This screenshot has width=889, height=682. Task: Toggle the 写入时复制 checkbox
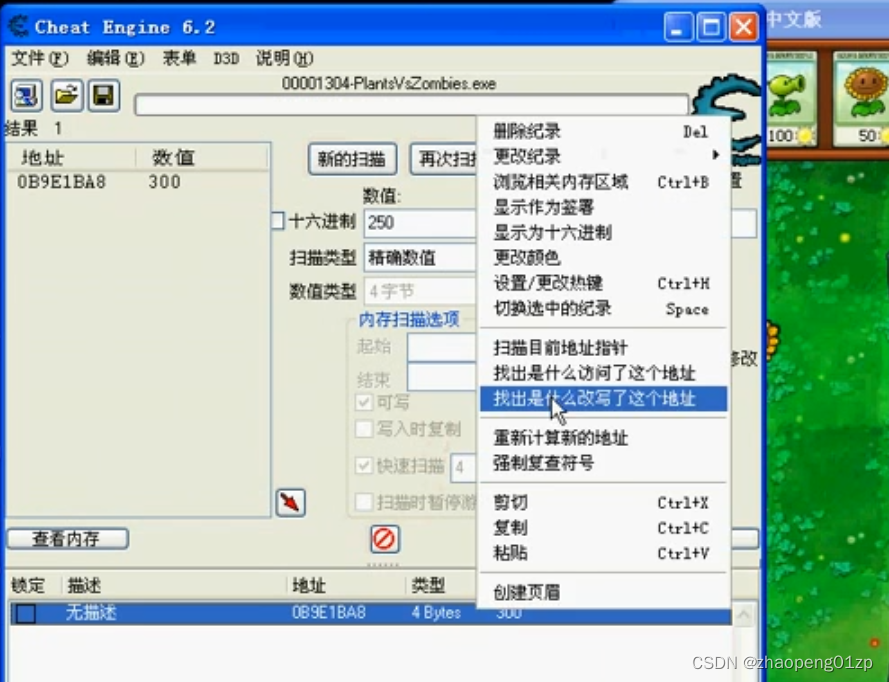tap(363, 429)
